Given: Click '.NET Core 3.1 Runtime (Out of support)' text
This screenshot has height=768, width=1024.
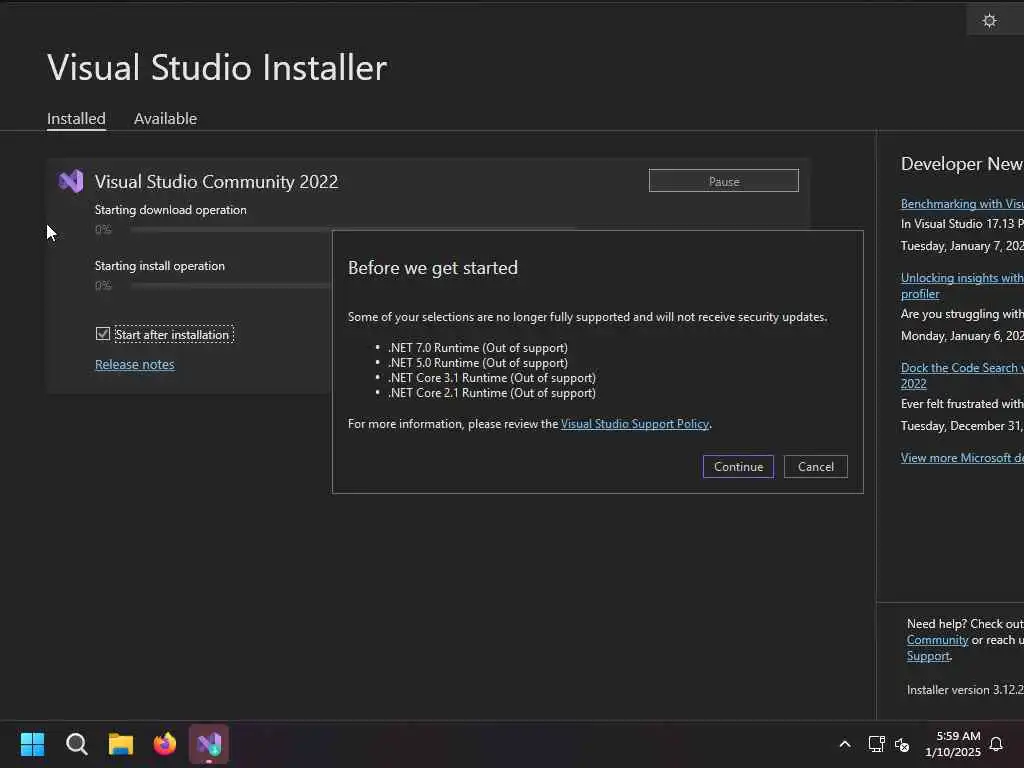Looking at the screenshot, I should [492, 378].
